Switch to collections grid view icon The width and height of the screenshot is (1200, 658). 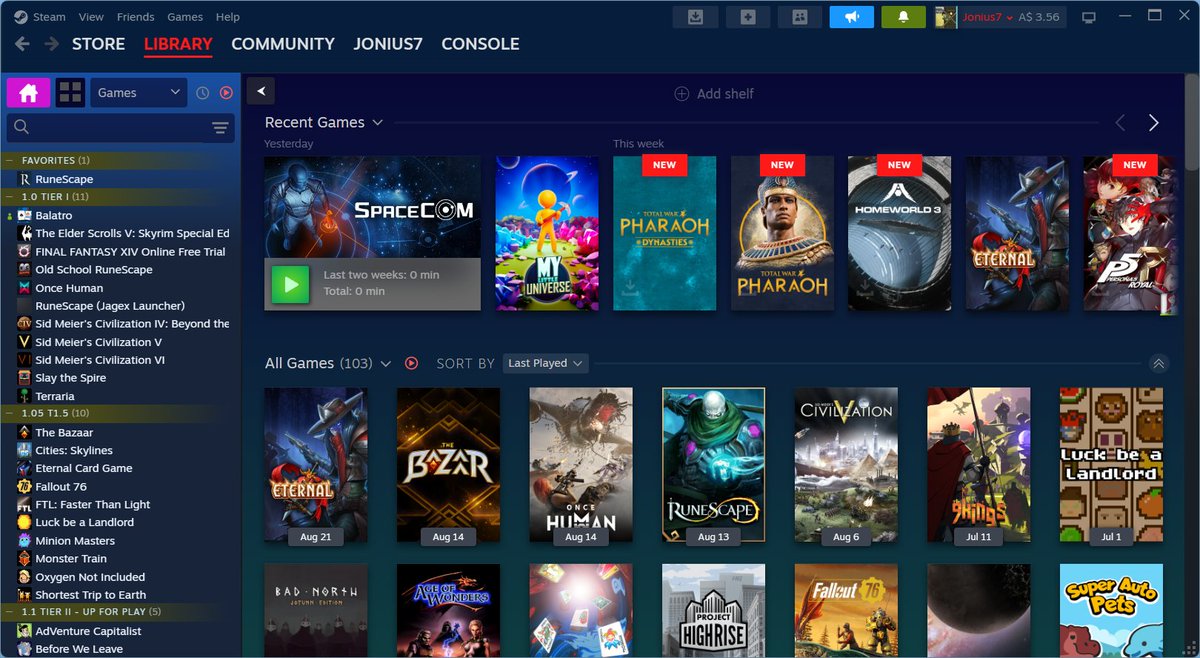[x=70, y=93]
